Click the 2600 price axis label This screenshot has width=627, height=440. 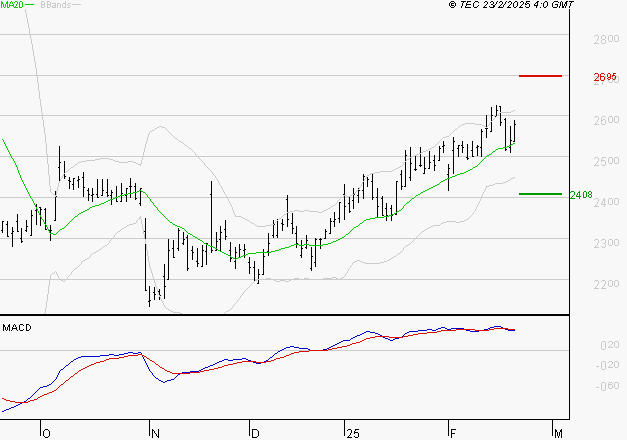click(x=606, y=120)
